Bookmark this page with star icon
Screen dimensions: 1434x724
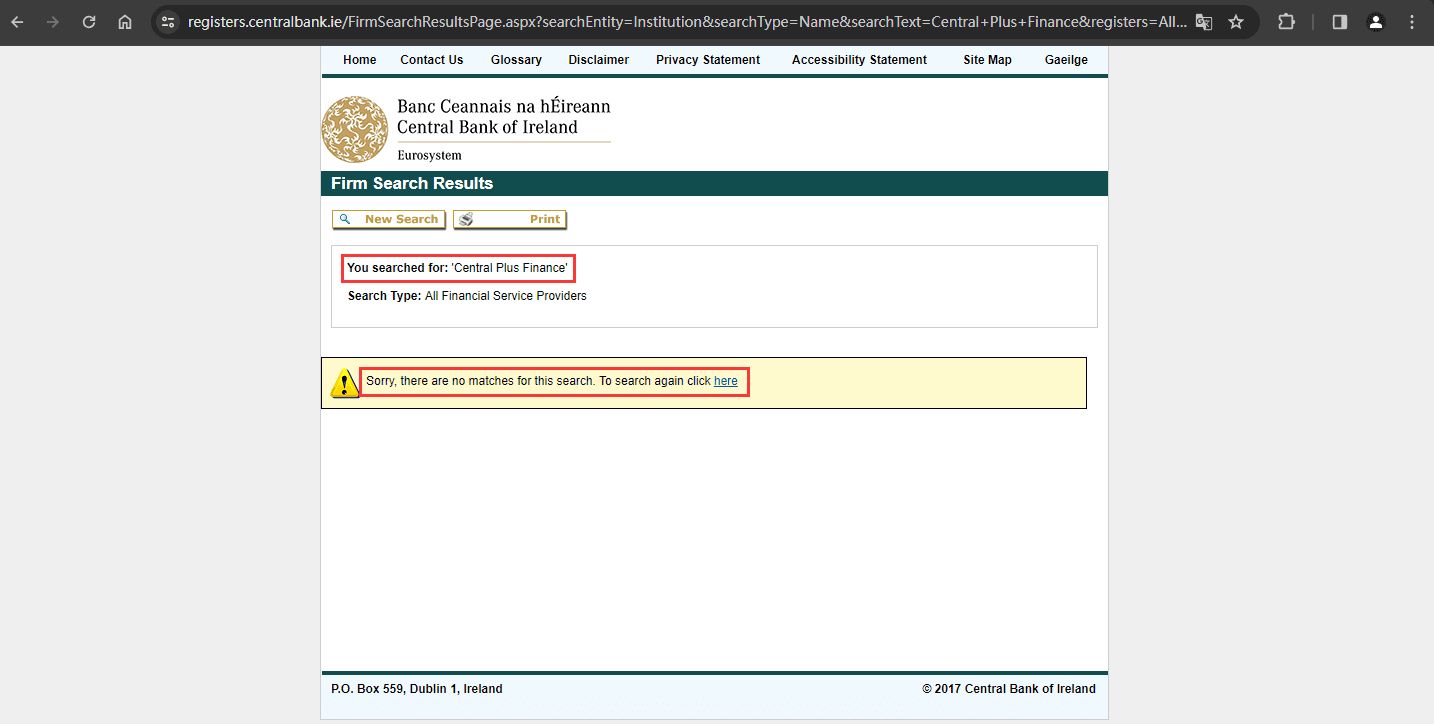tap(1236, 22)
